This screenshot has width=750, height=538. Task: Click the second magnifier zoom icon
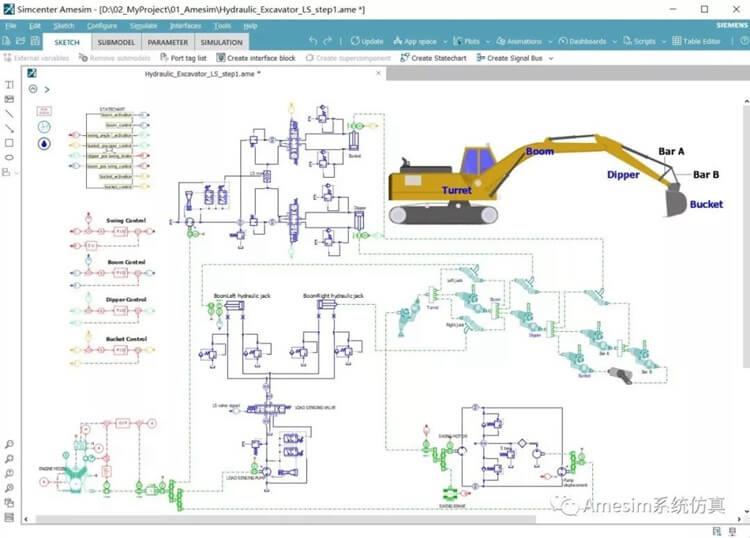click(x=9, y=459)
